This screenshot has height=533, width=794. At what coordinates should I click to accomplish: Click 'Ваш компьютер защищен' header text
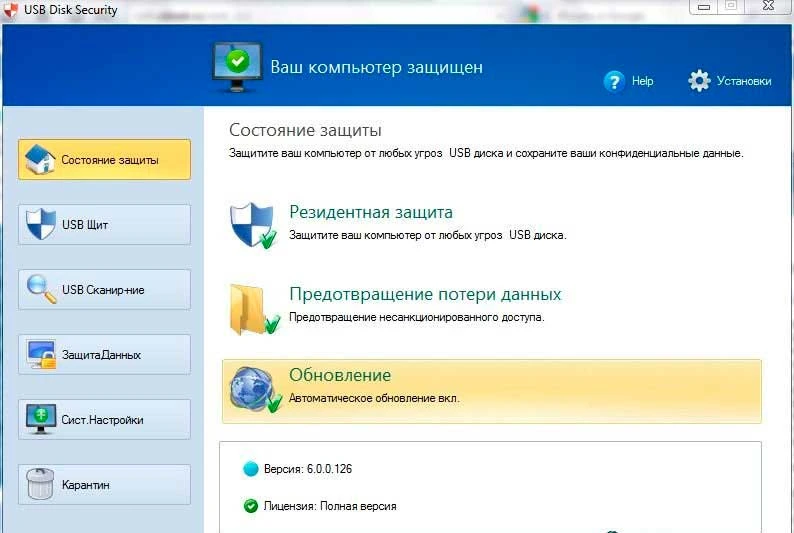(x=376, y=67)
